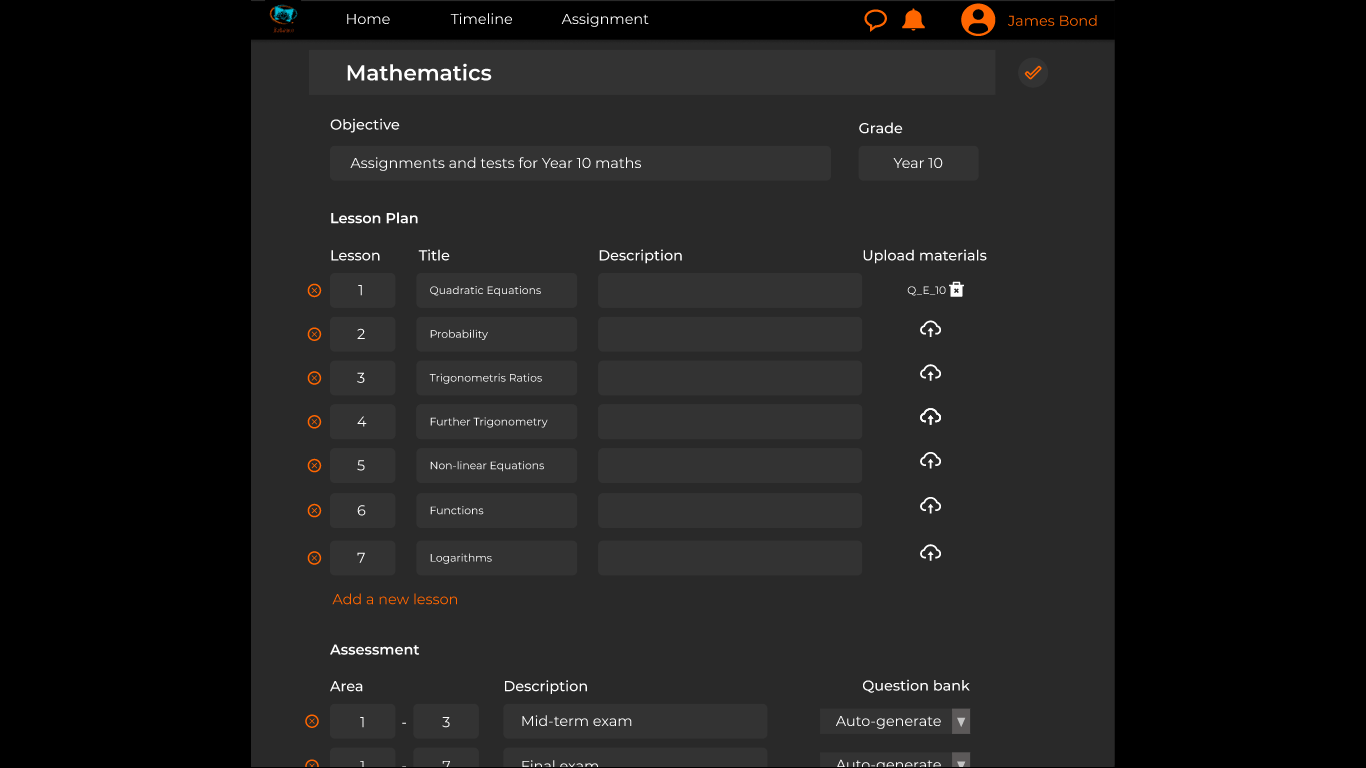Click Add a new lesson link
Viewport: 1366px width, 768px height.
395,599
